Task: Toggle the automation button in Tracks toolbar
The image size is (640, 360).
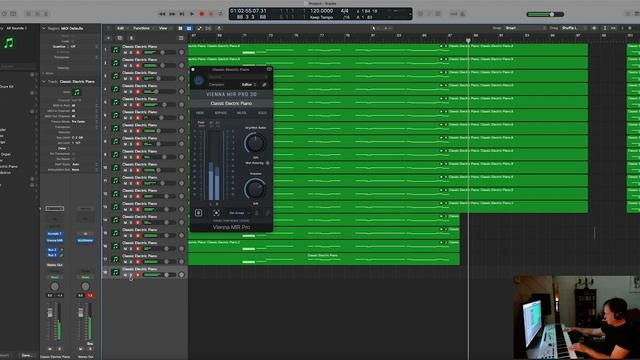Action: pyautogui.click(x=200, y=28)
